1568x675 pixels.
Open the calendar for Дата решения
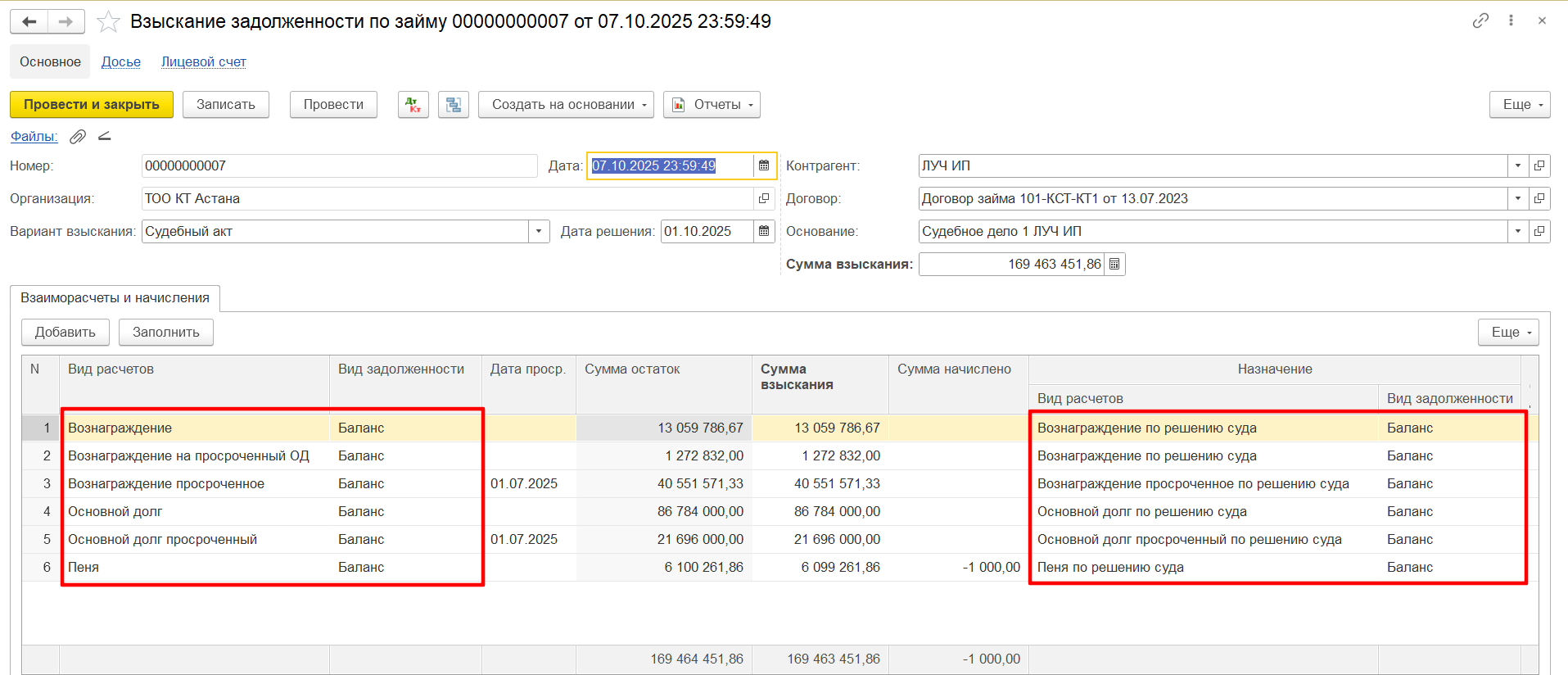[x=764, y=231]
